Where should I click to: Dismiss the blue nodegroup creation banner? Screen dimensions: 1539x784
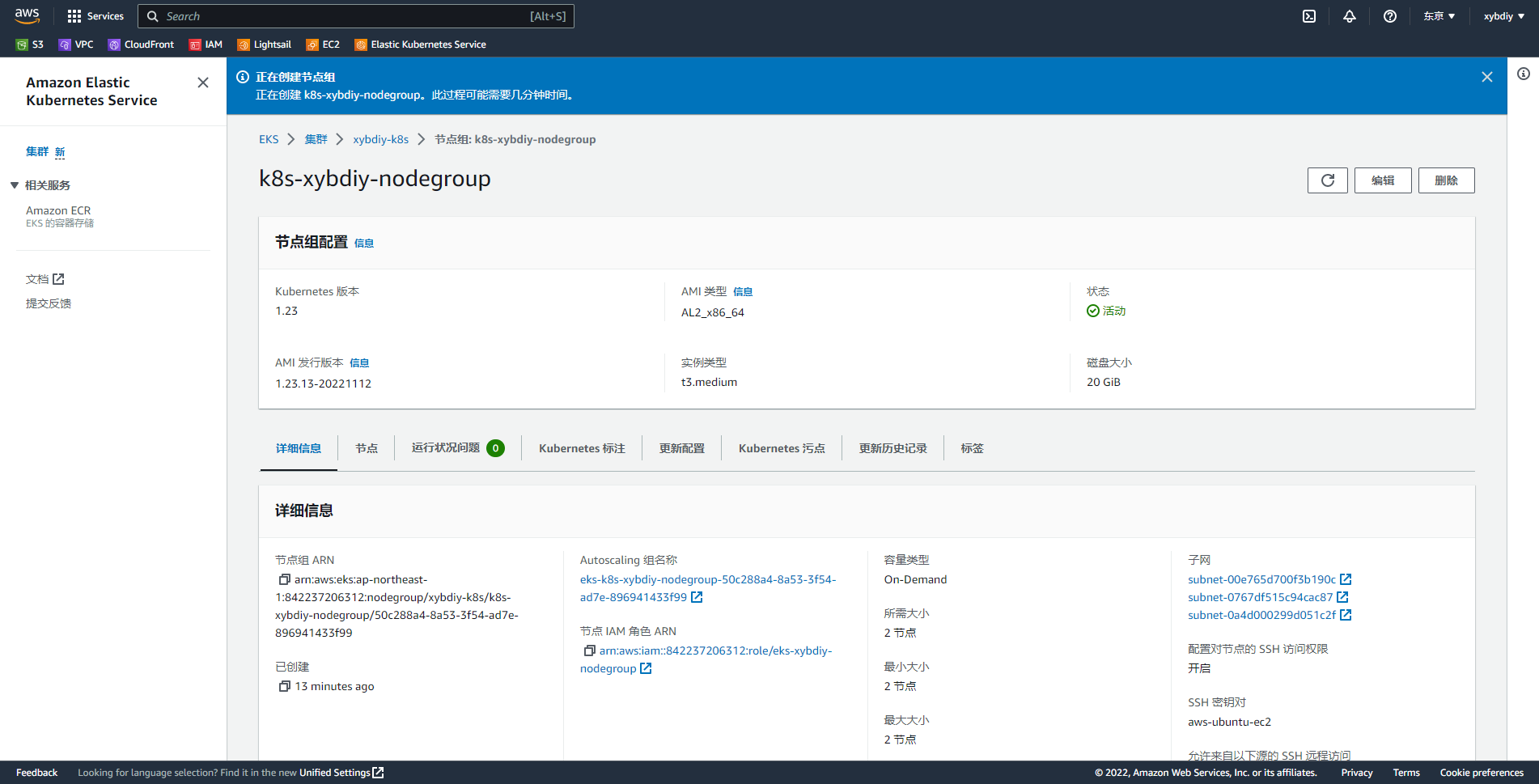1487,77
